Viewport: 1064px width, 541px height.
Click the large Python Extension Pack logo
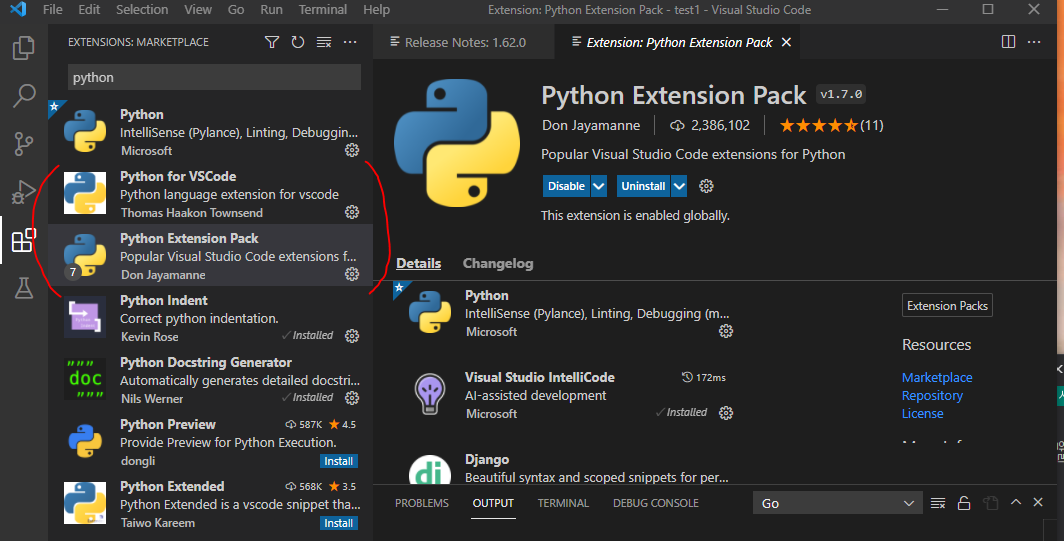tap(457, 143)
